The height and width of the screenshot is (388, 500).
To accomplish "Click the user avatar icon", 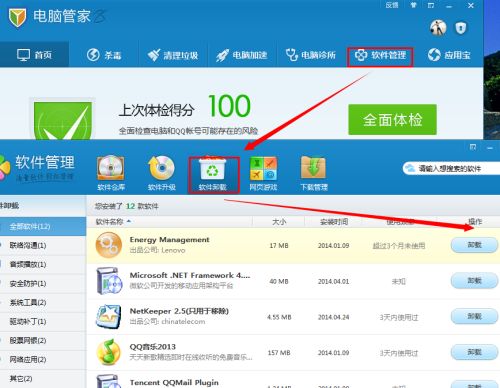I will 438,28.
